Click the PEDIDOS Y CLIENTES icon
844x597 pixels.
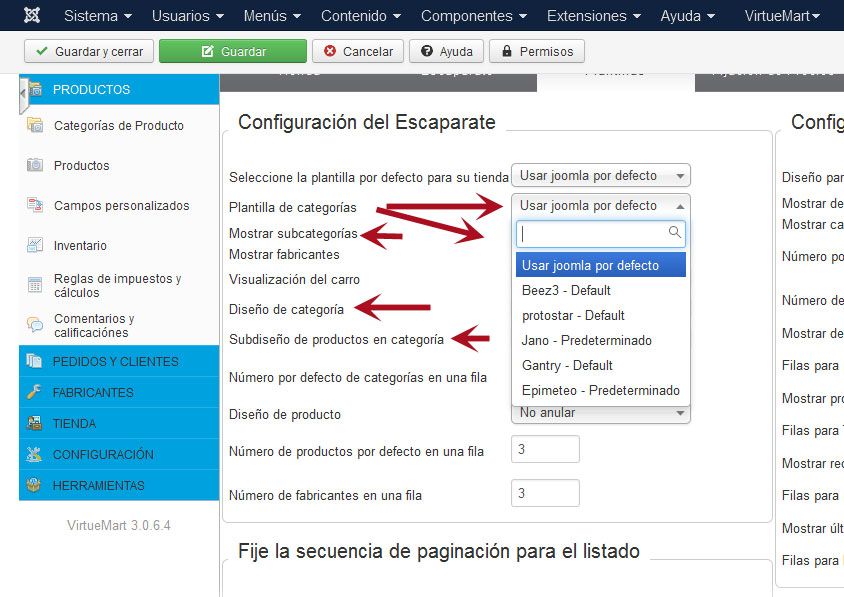coord(34,361)
